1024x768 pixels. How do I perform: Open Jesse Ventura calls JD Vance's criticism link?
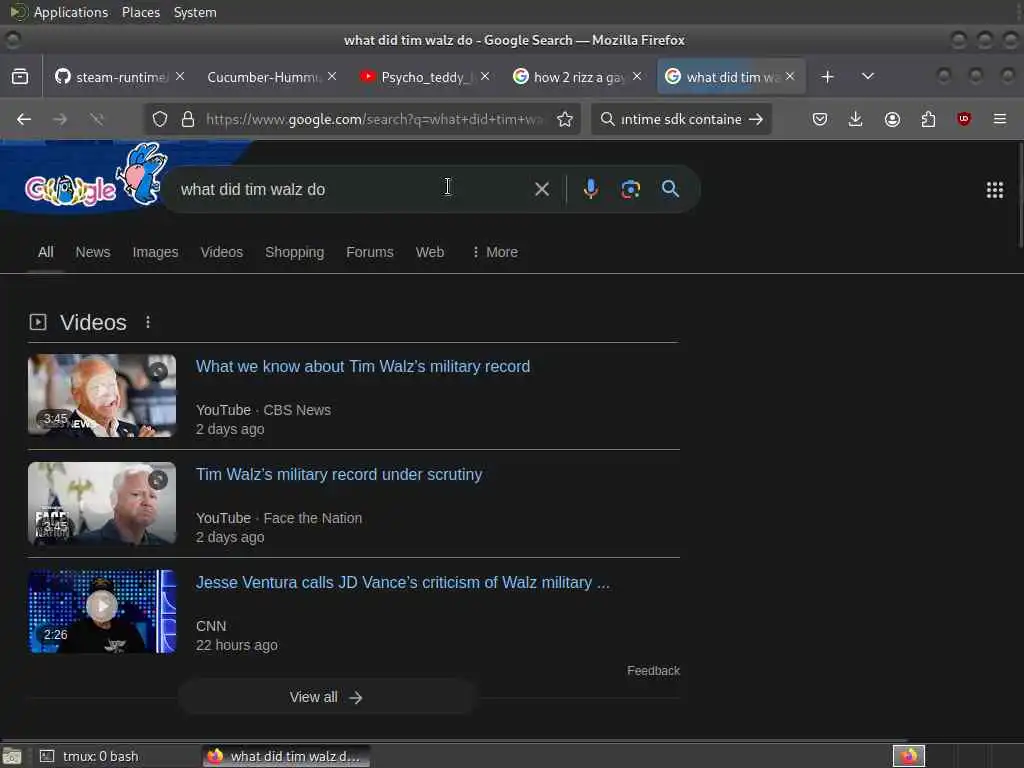[403, 583]
